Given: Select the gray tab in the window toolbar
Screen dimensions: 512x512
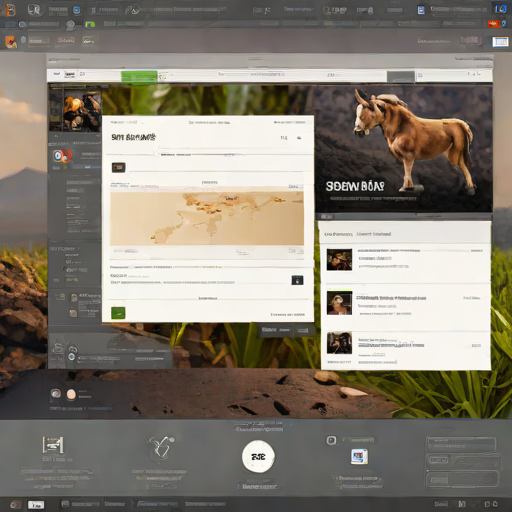Looking at the screenshot, I should click(400, 77).
